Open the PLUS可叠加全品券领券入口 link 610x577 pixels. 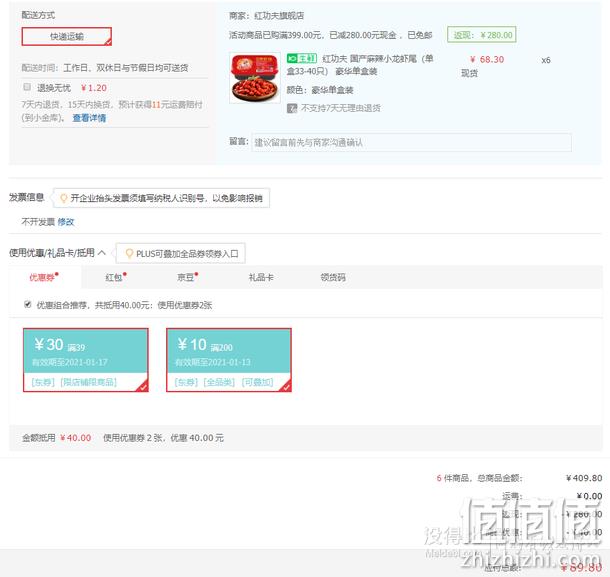point(187,254)
